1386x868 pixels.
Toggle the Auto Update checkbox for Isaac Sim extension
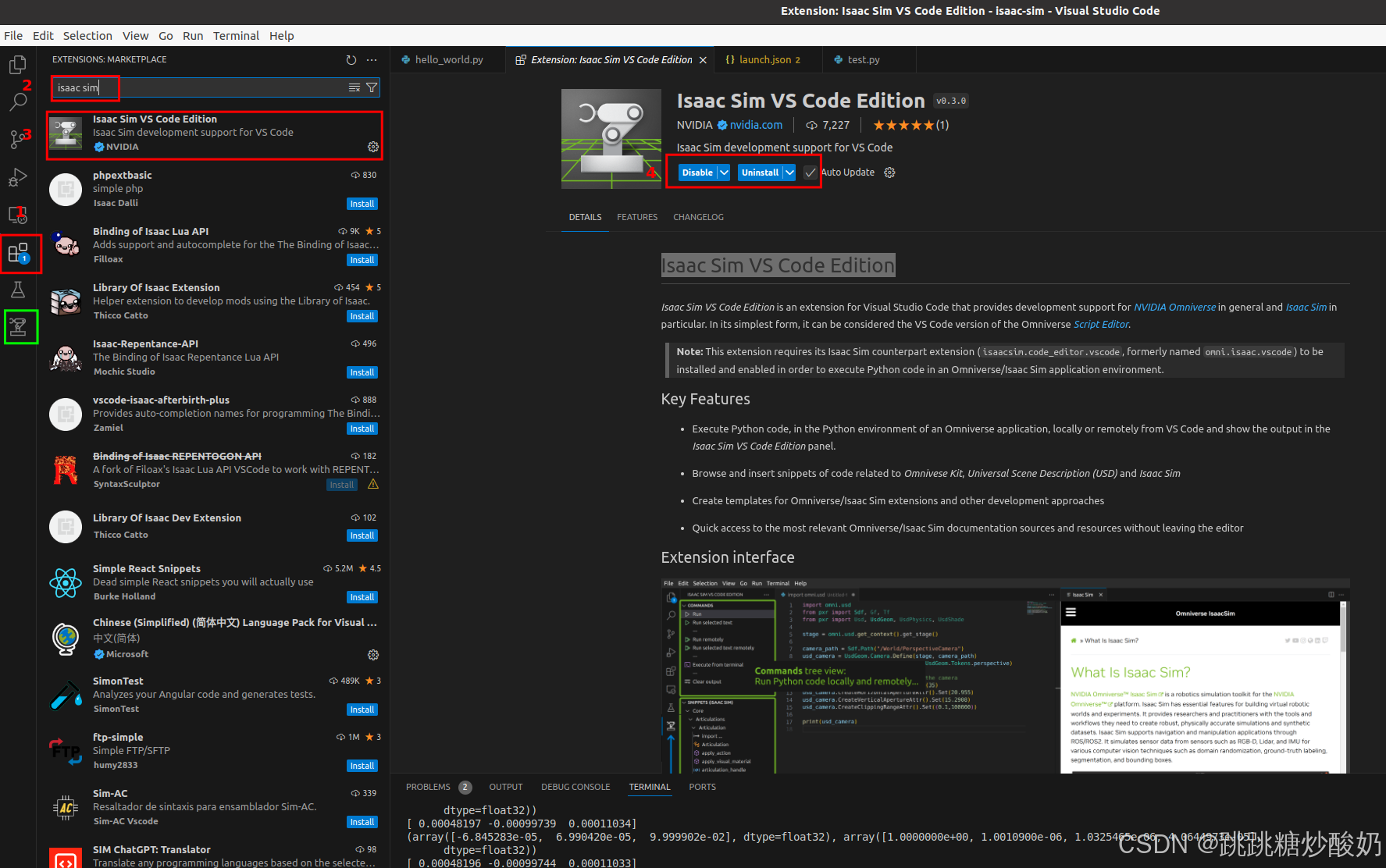click(810, 173)
